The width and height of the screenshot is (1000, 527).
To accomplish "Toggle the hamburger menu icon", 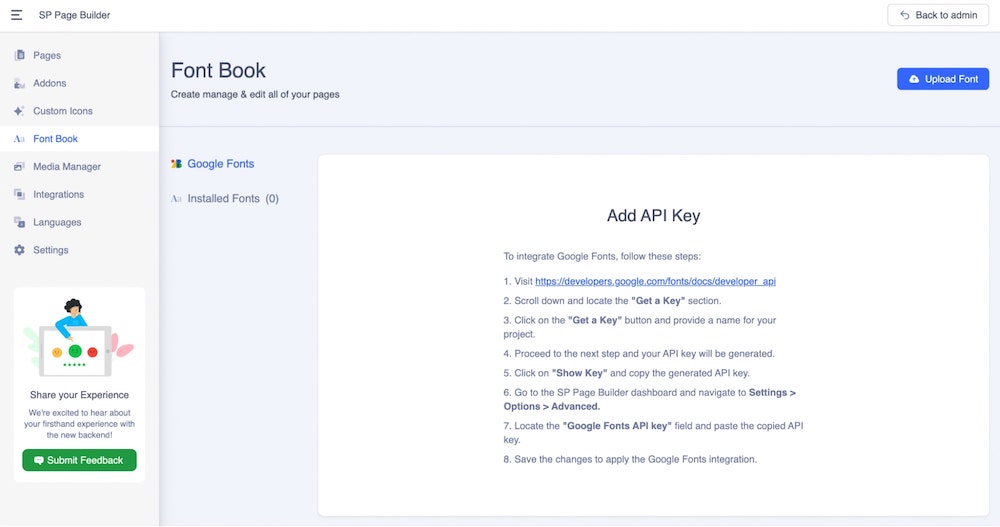I will (x=17, y=15).
